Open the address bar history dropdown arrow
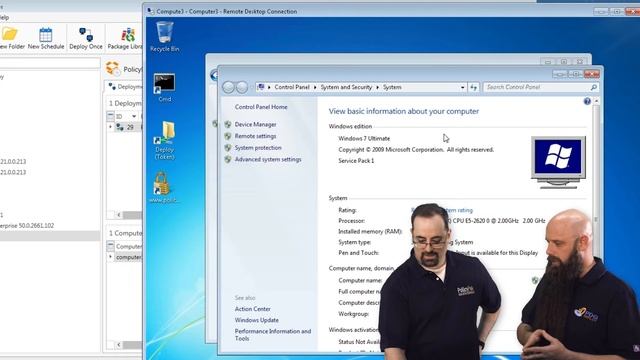Viewport: 640px width, 360px height. (x=462, y=87)
